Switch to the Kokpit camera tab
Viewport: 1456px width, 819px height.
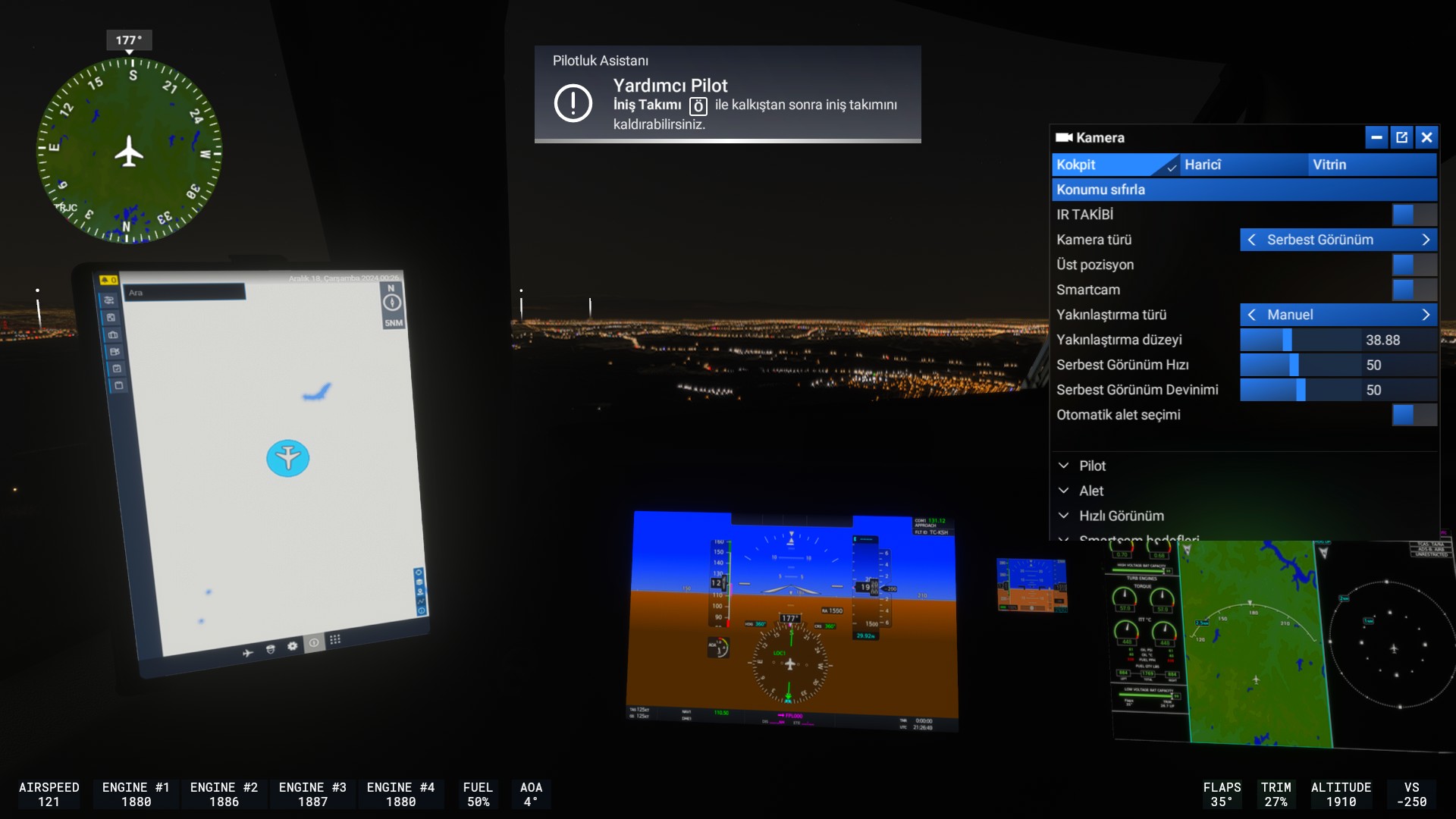[1115, 165]
